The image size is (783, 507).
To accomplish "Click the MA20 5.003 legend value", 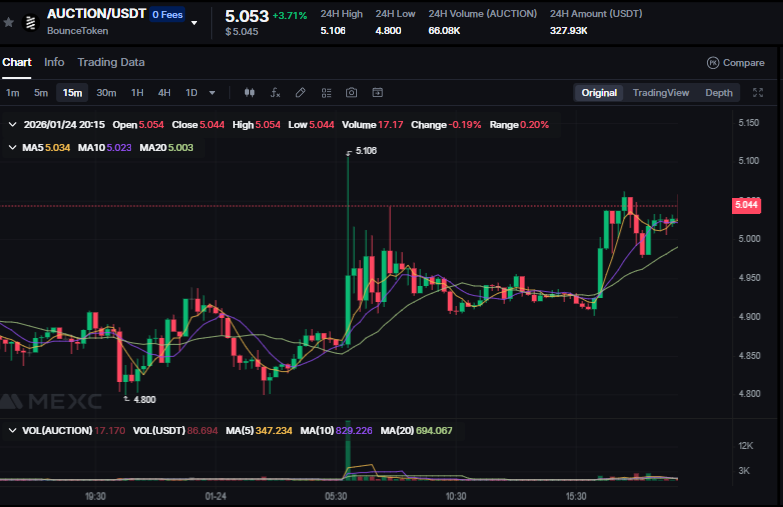I will pyautogui.click(x=166, y=148).
